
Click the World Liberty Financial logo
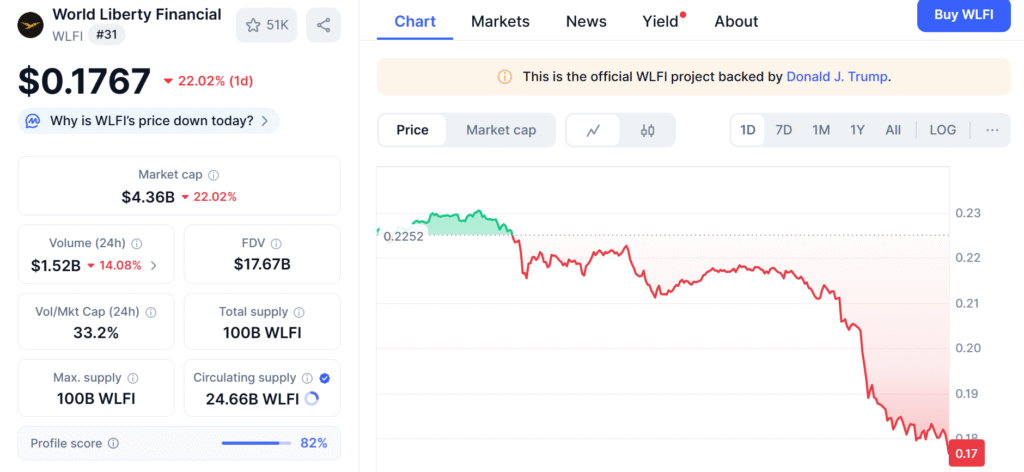(x=32, y=22)
